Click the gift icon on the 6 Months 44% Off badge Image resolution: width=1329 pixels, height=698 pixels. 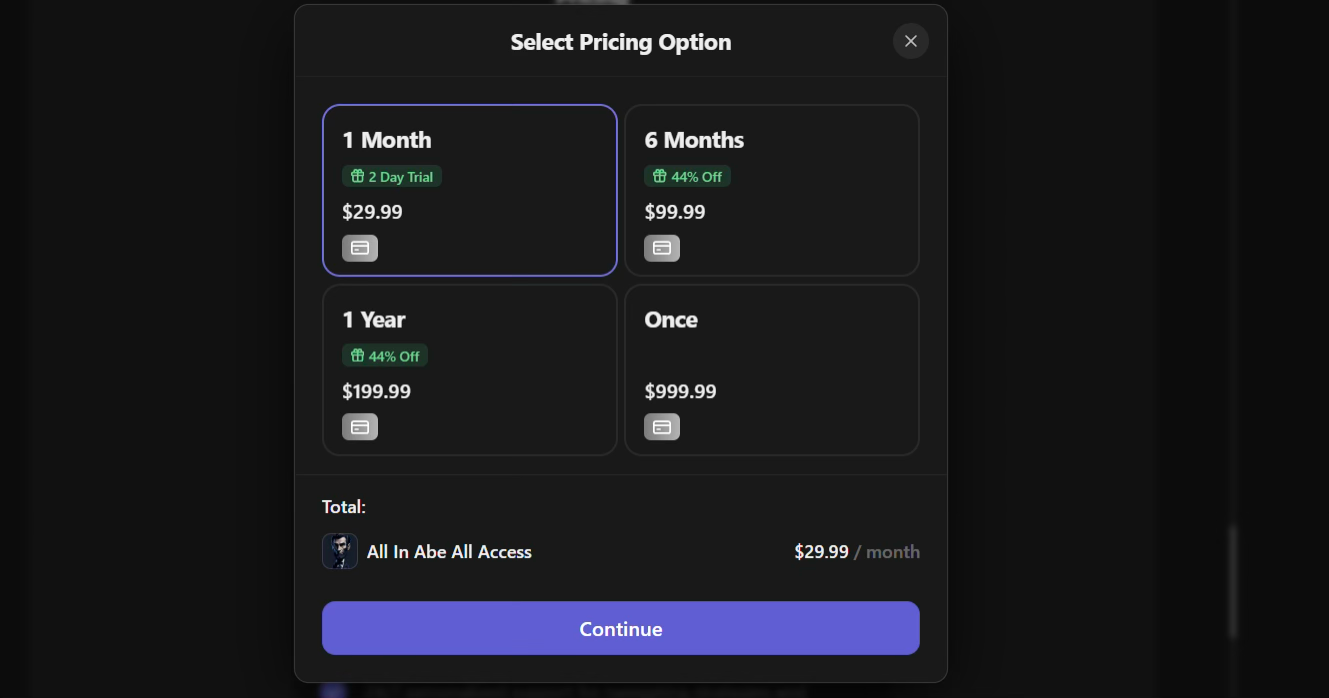(x=659, y=175)
